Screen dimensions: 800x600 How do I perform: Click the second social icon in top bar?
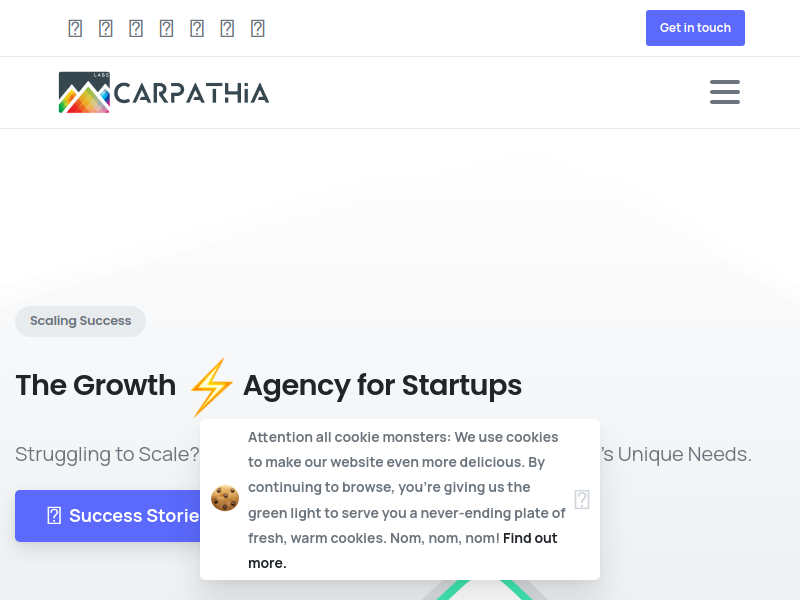(x=106, y=28)
